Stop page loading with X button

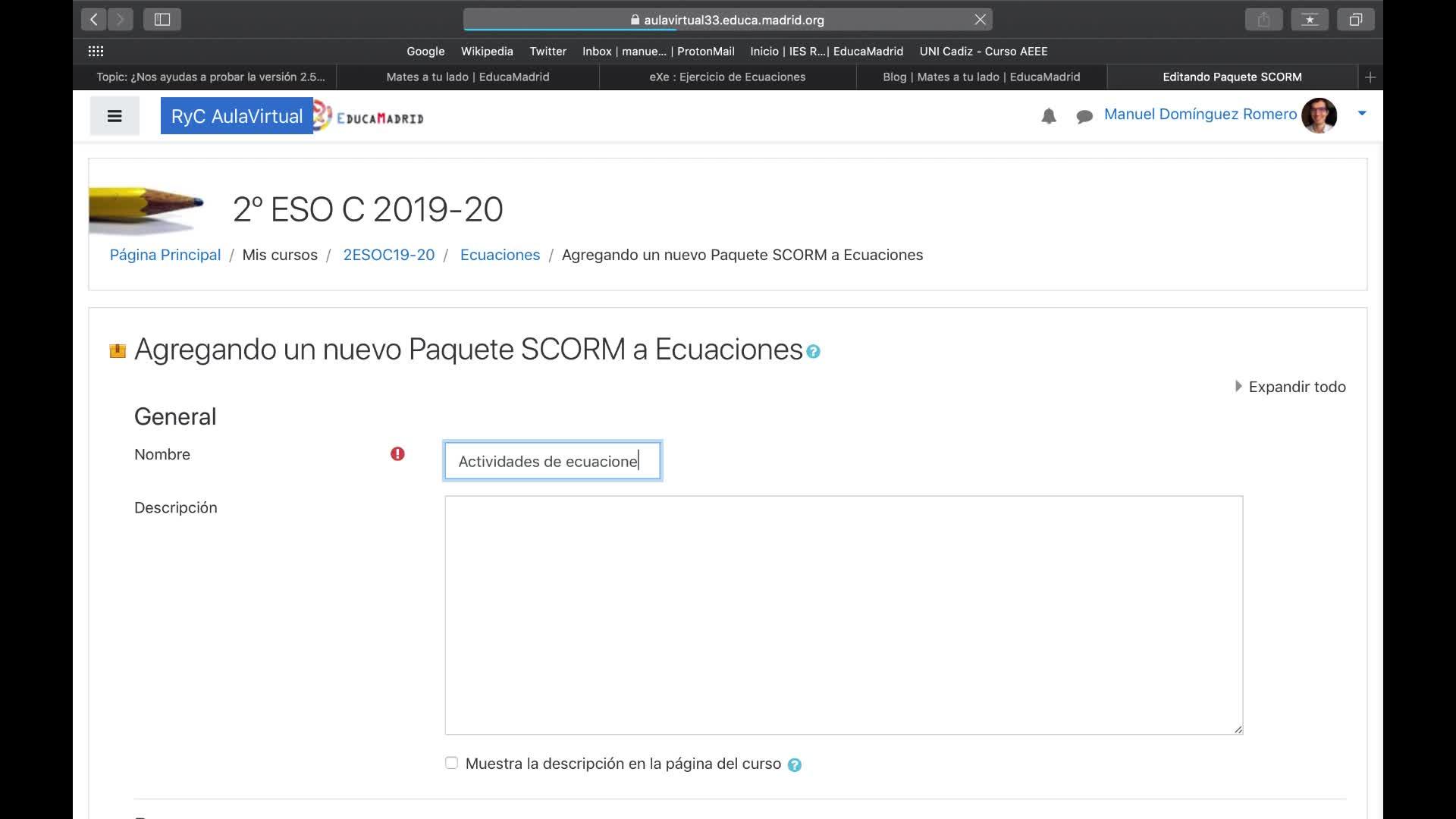pyautogui.click(x=980, y=20)
